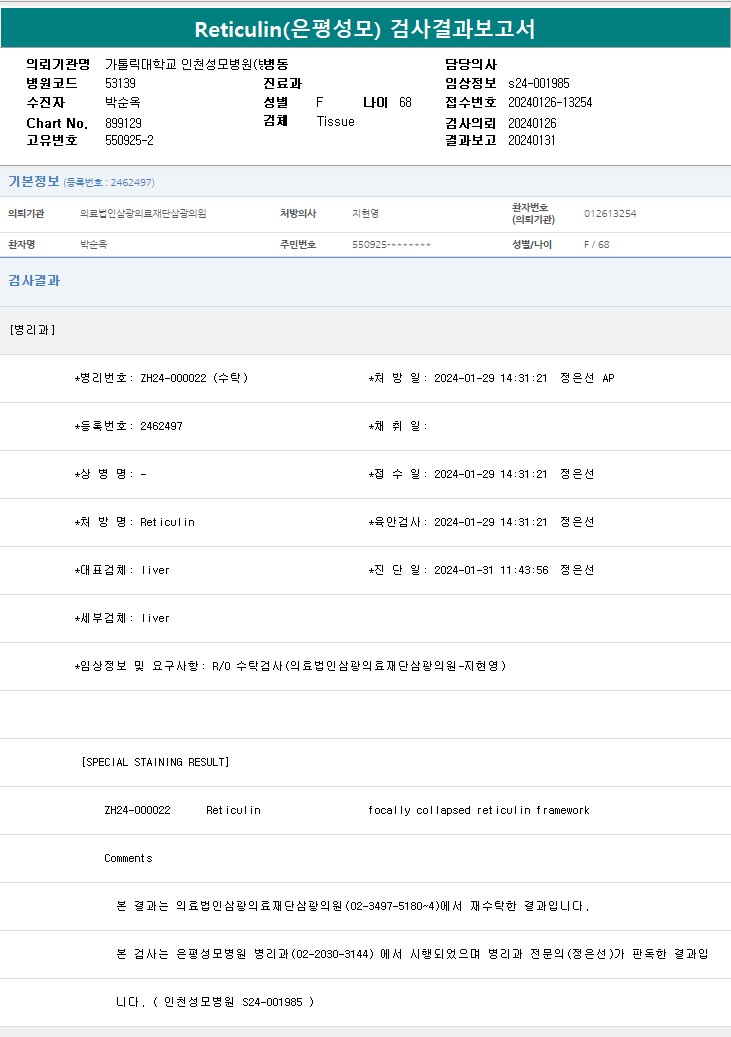Select the result text focally collapsed reticulin framework
The image size is (731, 1037).
click(478, 811)
